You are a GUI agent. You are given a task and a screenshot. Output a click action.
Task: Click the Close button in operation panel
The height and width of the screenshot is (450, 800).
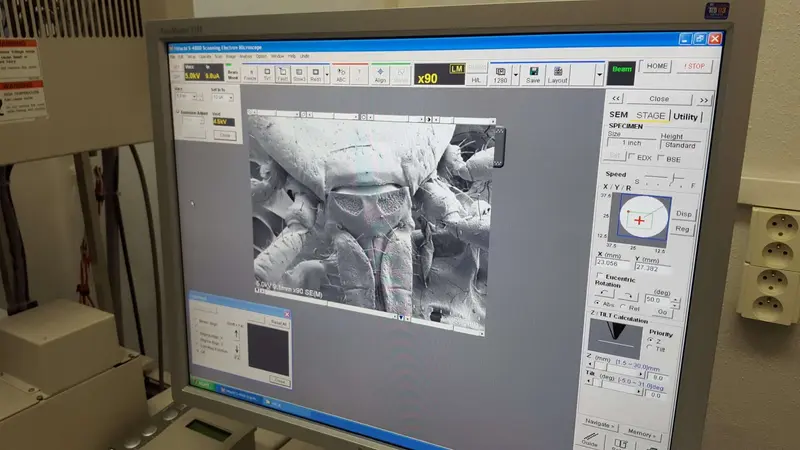click(x=659, y=98)
